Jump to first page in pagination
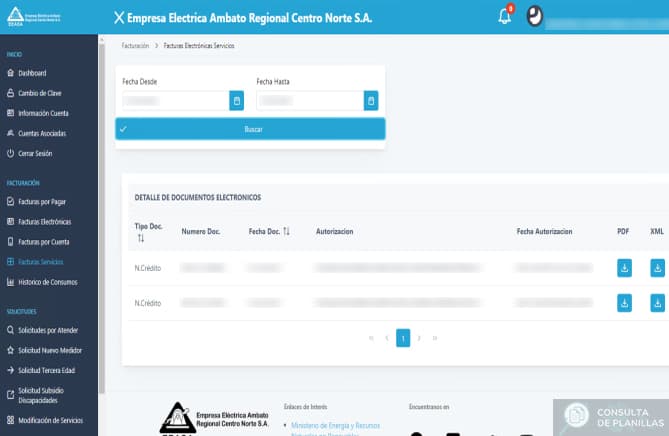Image resolution: width=669 pixels, height=436 pixels. point(371,338)
